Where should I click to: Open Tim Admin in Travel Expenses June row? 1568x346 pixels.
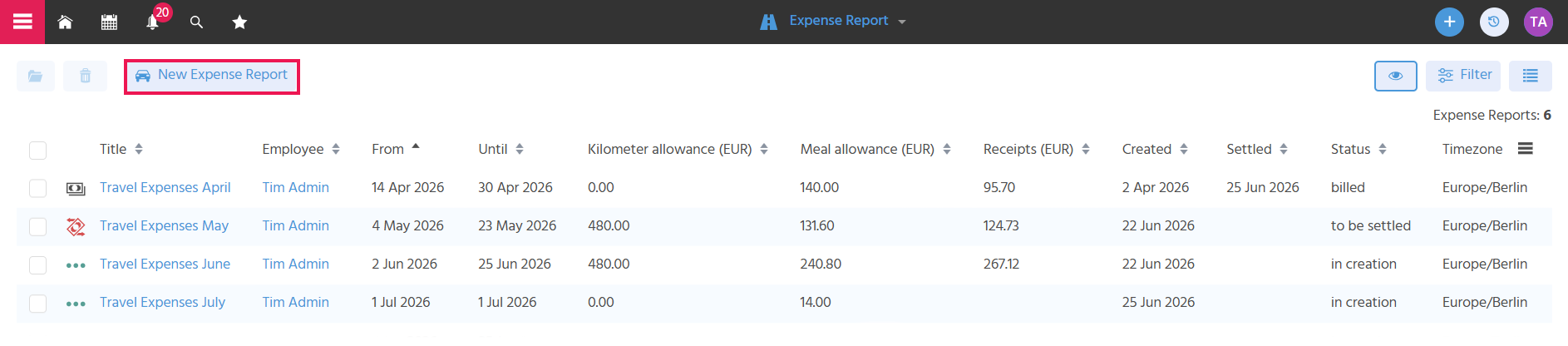point(296,264)
